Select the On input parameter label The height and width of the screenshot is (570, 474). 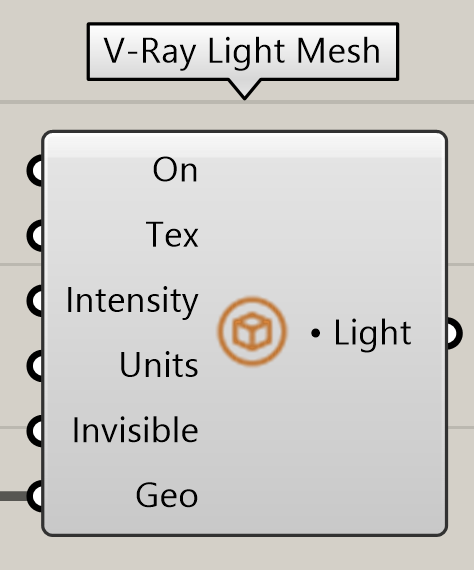pyautogui.click(x=175, y=170)
